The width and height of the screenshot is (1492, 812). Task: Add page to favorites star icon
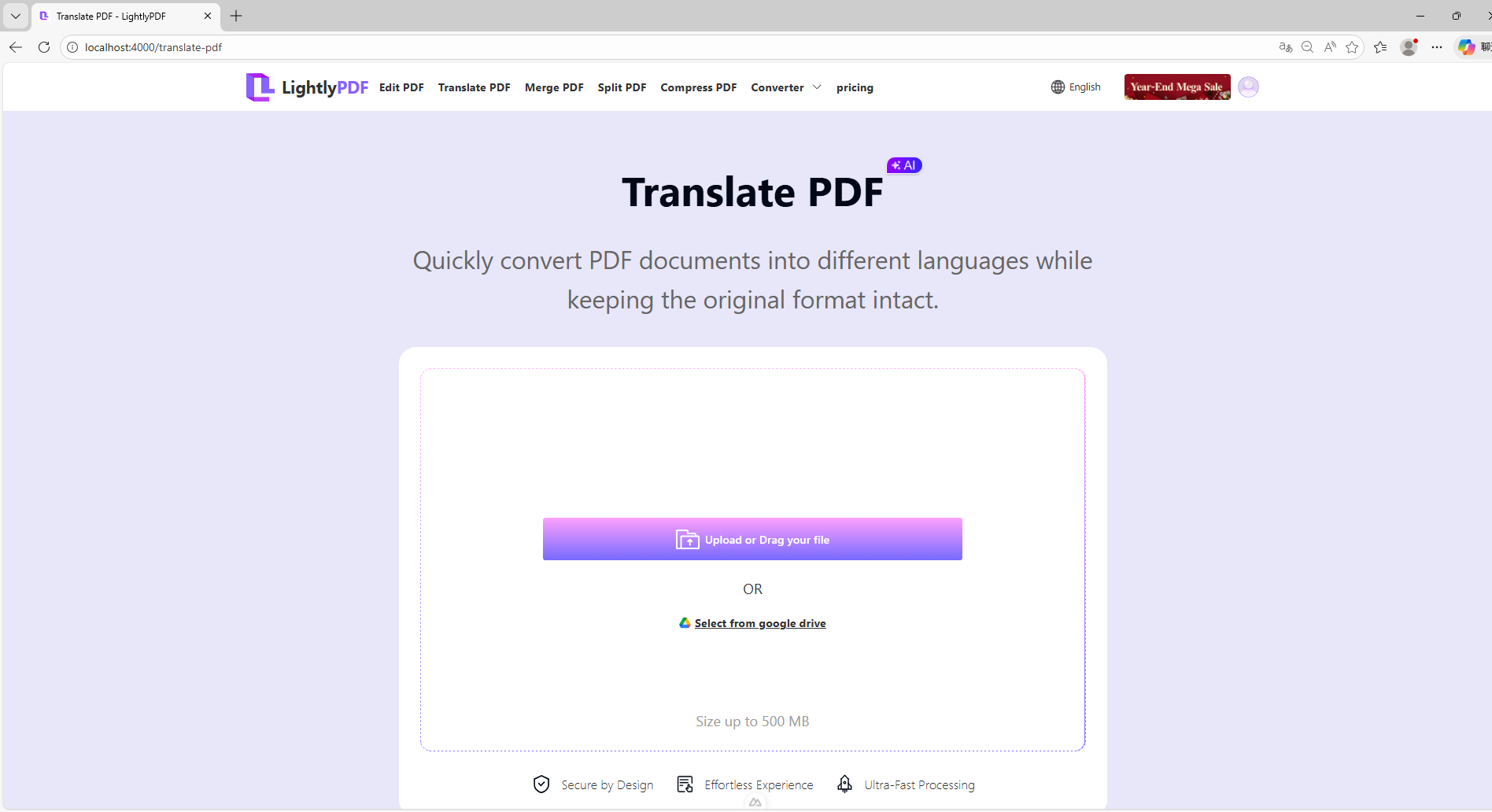point(1352,47)
